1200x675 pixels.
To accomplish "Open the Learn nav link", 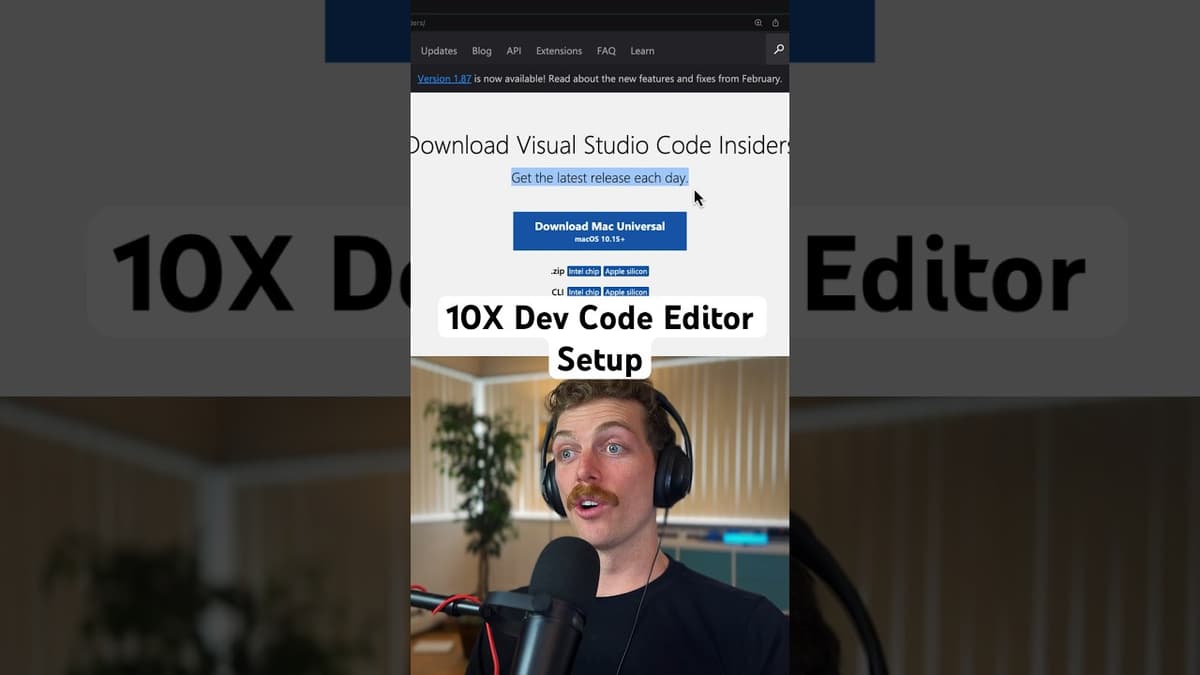I will 642,51.
